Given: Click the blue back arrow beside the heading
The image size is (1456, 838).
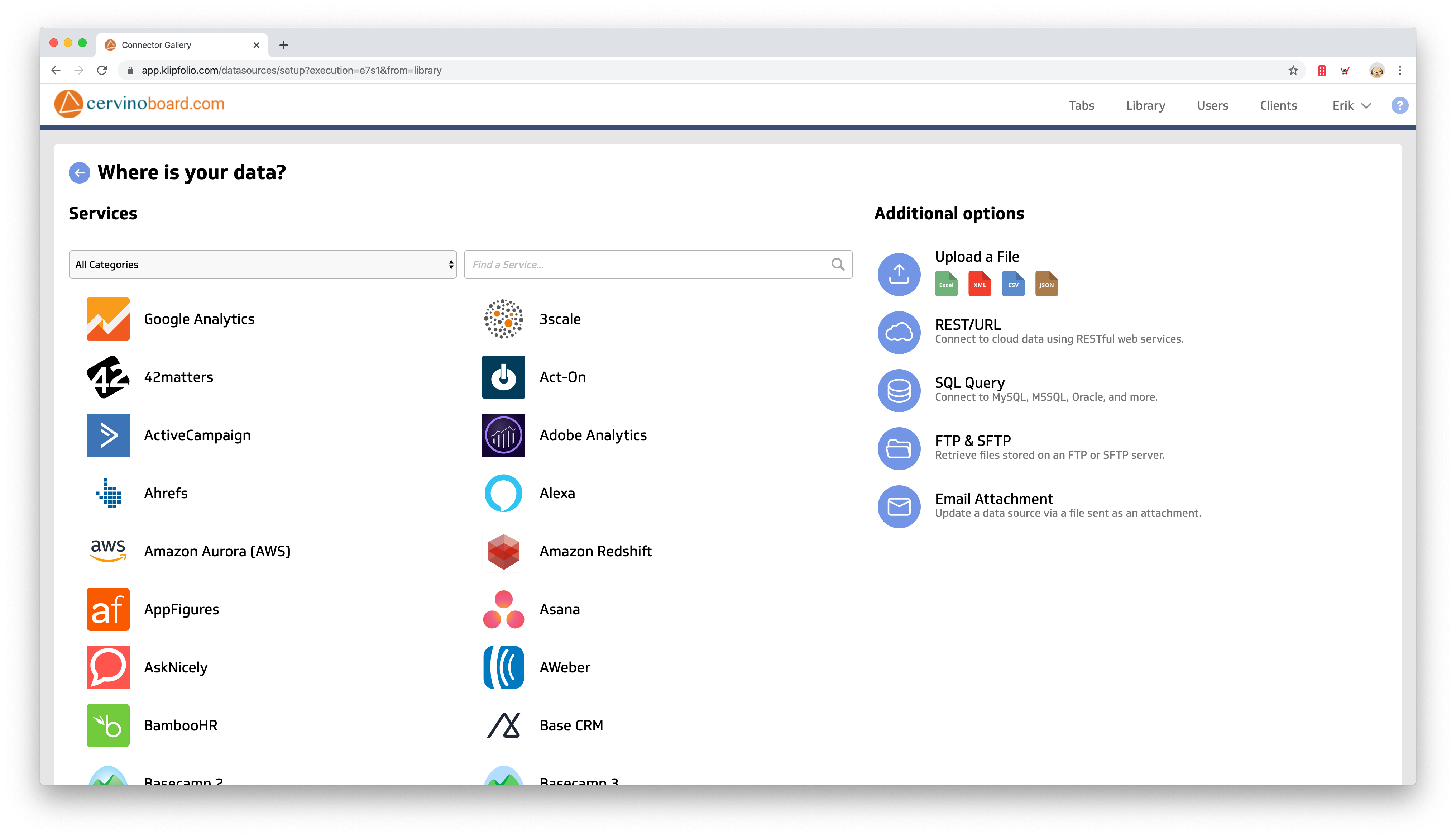Looking at the screenshot, I should click(80, 173).
